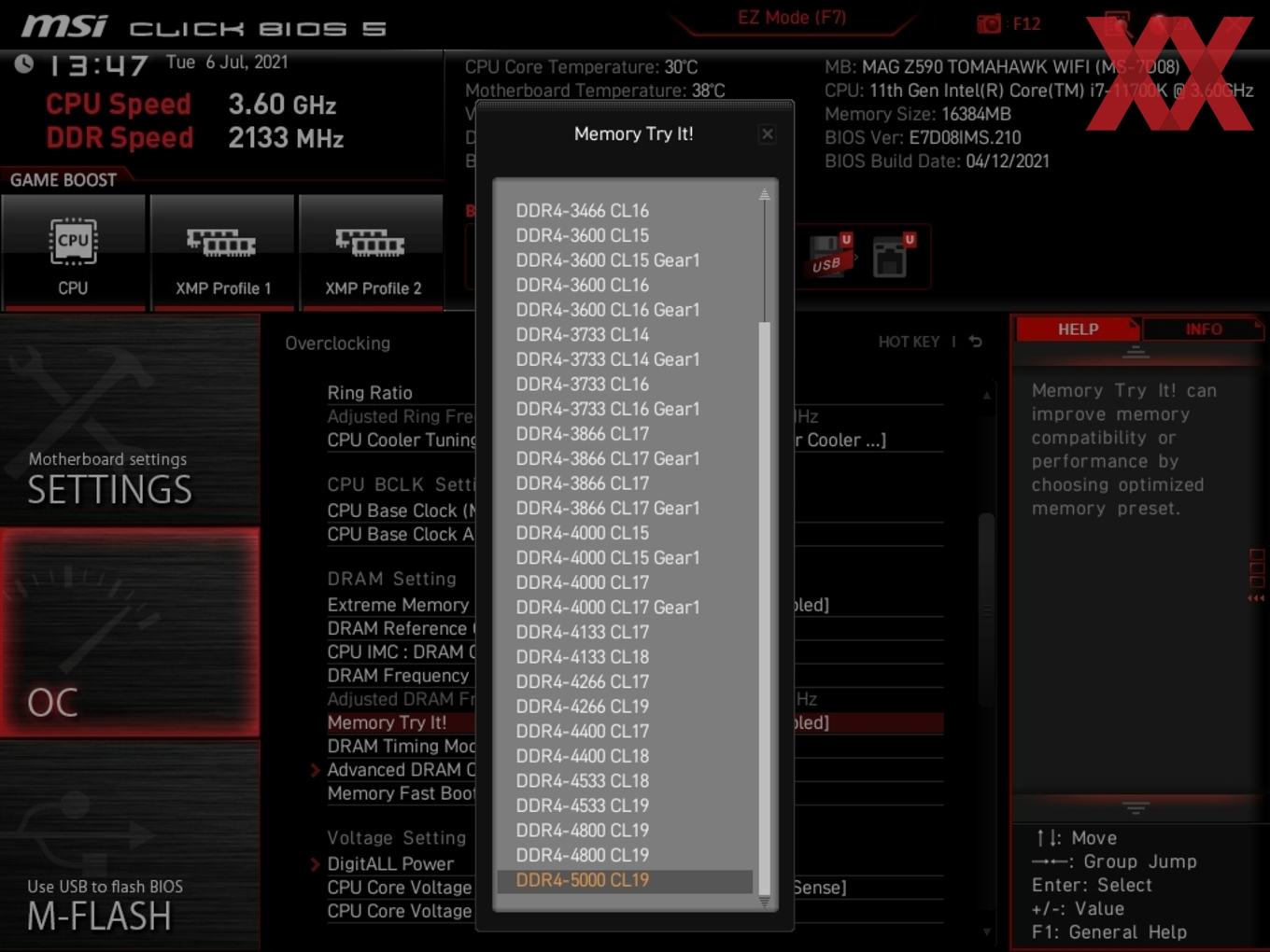Choose the DDR4-3600 CL16 entry without Gear1
Image resolution: width=1270 pixels, height=952 pixels.
pyautogui.click(x=582, y=285)
